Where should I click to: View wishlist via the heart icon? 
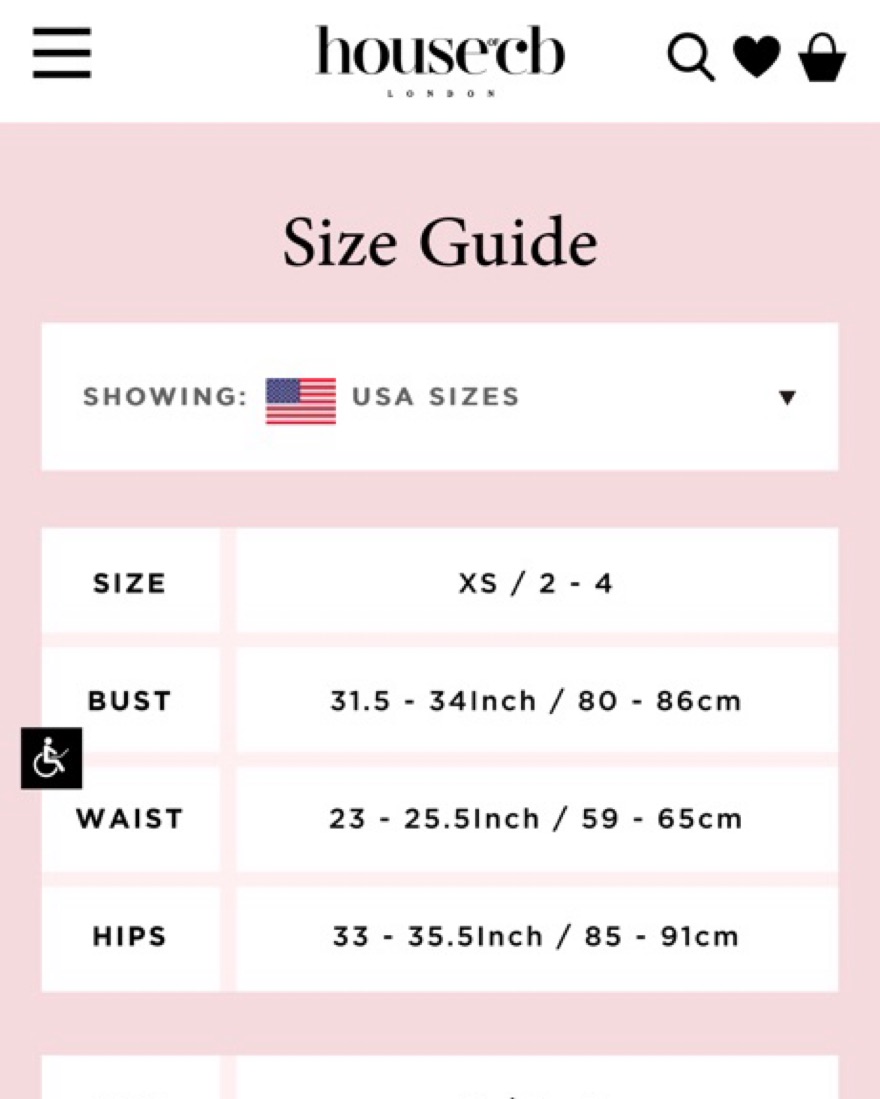pyautogui.click(x=757, y=57)
